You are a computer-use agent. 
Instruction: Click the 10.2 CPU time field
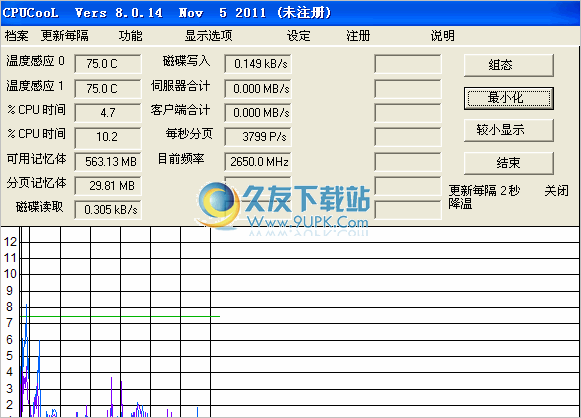[x=108, y=137]
